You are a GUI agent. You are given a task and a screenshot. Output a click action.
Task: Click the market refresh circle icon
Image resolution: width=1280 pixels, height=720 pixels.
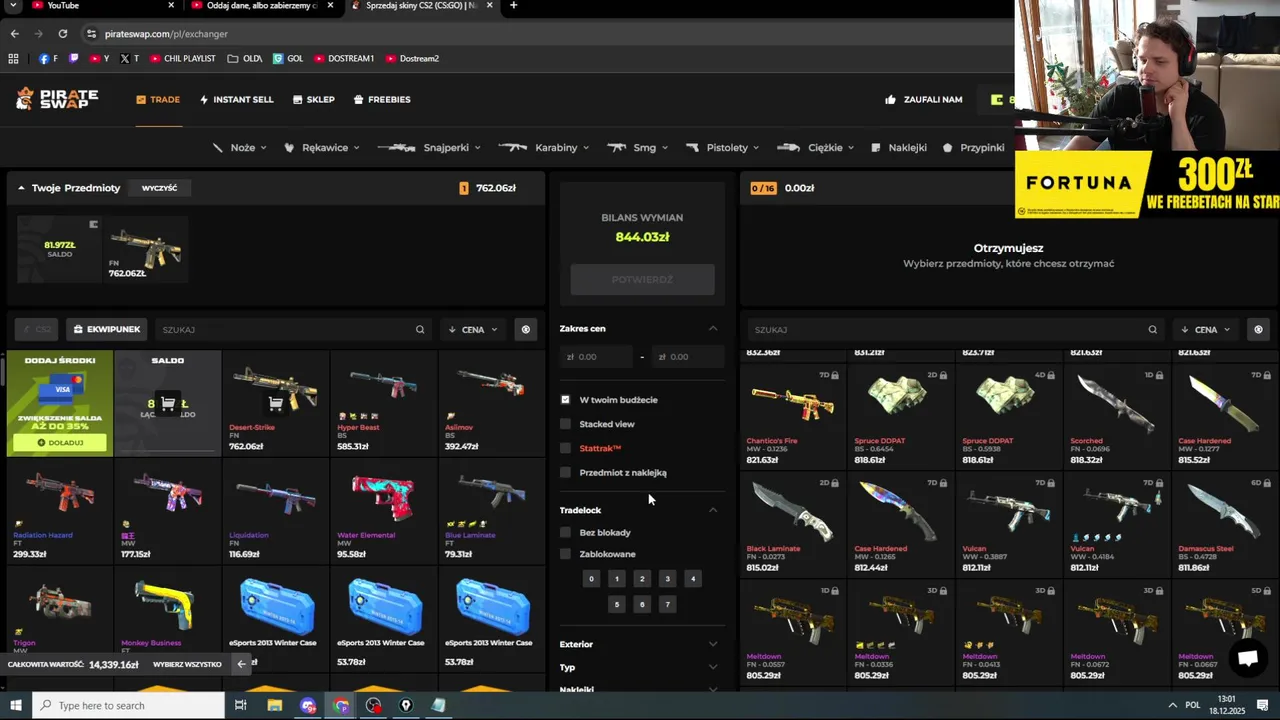click(x=1258, y=329)
